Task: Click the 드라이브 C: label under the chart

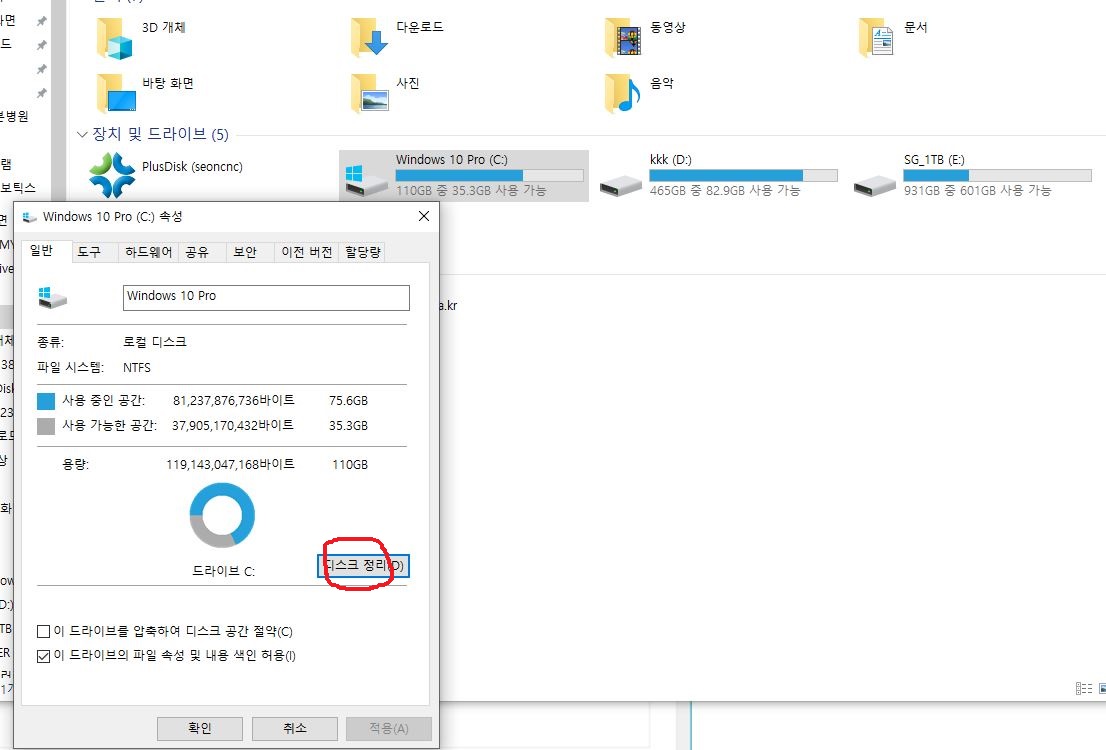Action: pos(224,571)
